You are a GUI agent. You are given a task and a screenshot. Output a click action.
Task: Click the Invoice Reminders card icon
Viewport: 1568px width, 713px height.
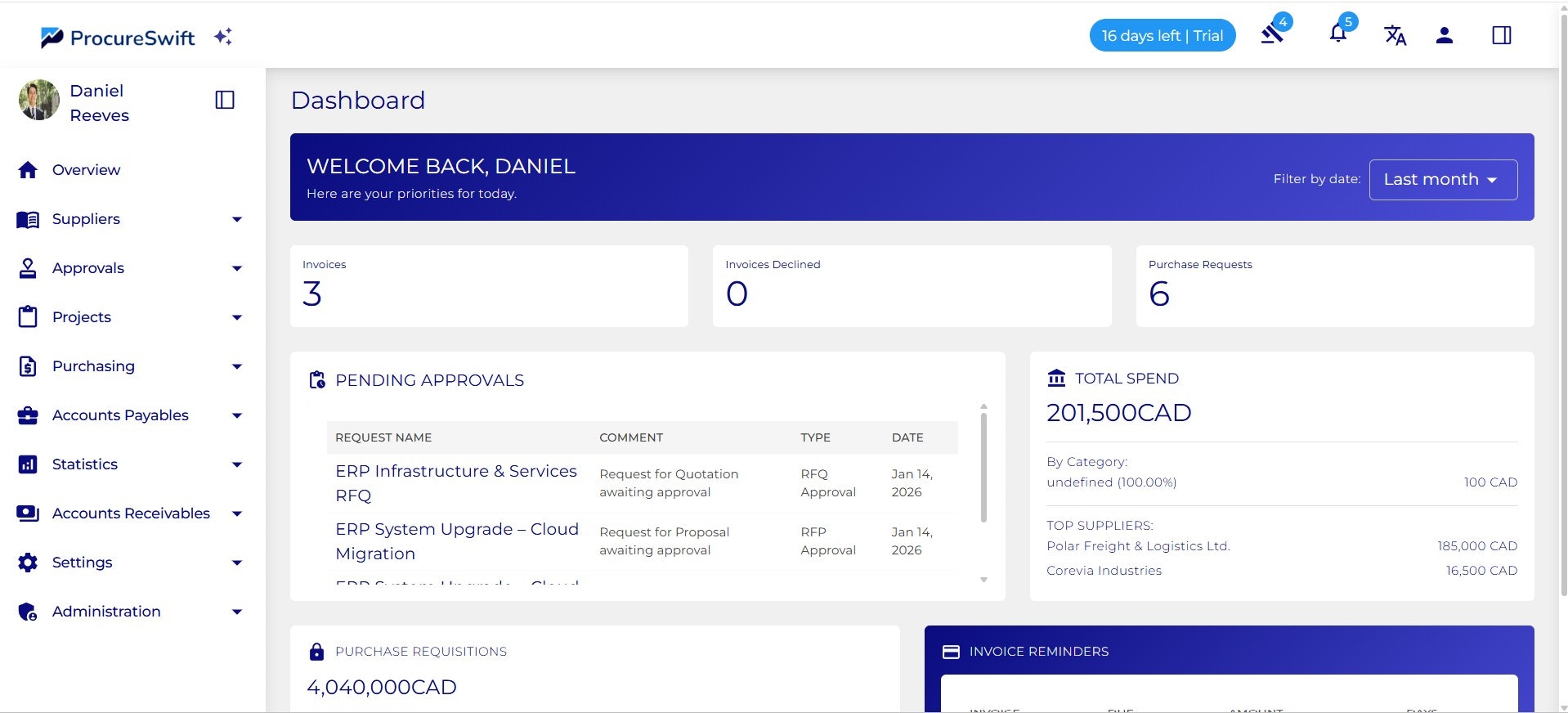[x=951, y=652]
